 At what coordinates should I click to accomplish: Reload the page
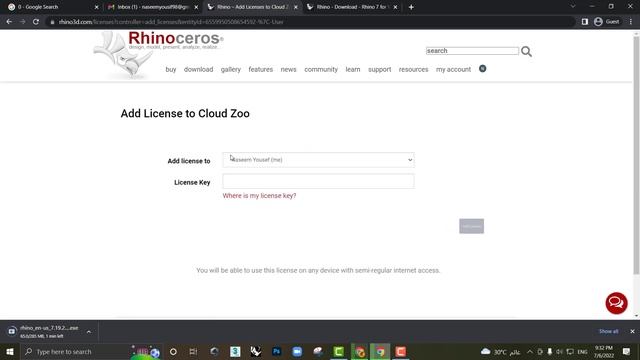coord(36,22)
